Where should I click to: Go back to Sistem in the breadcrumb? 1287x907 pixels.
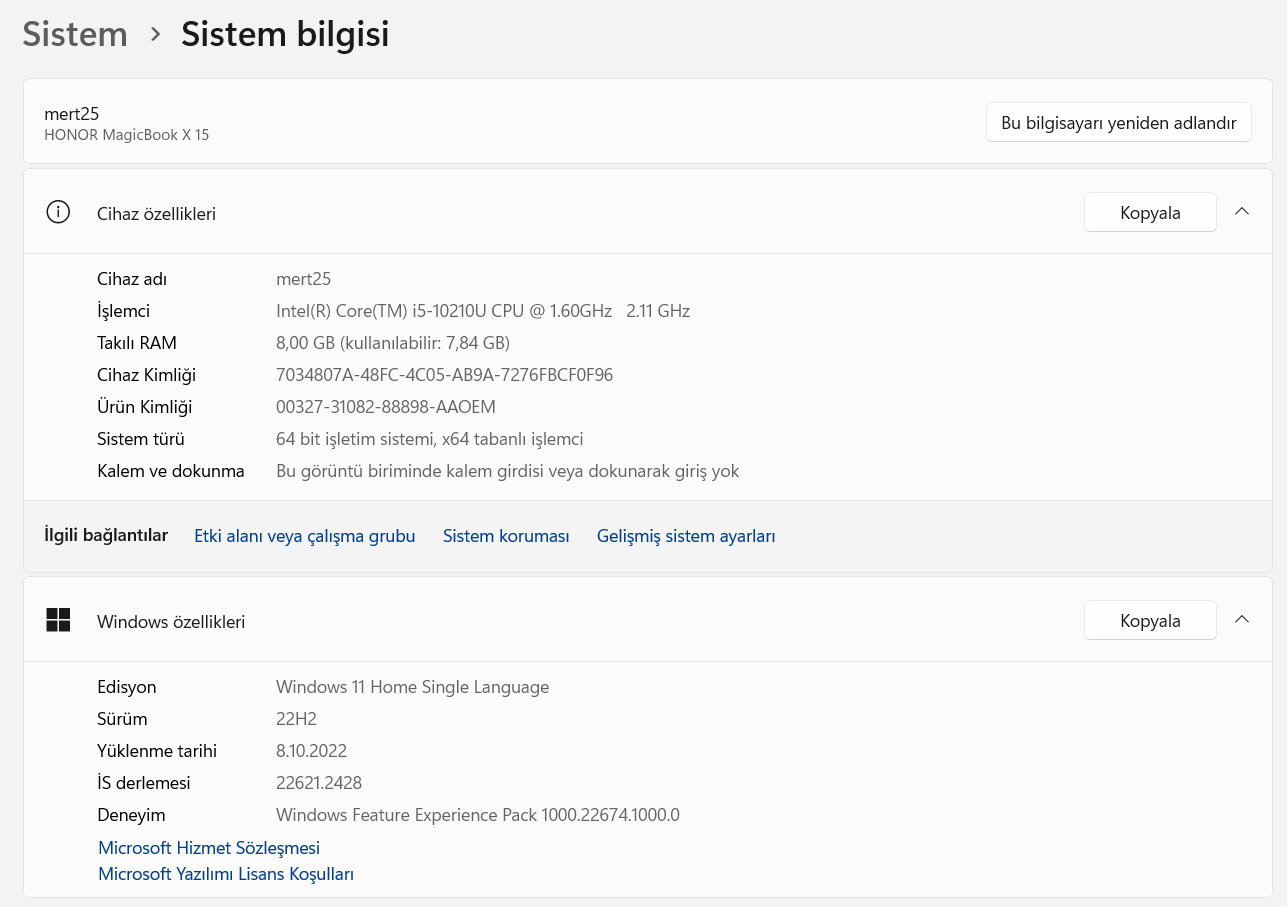75,34
